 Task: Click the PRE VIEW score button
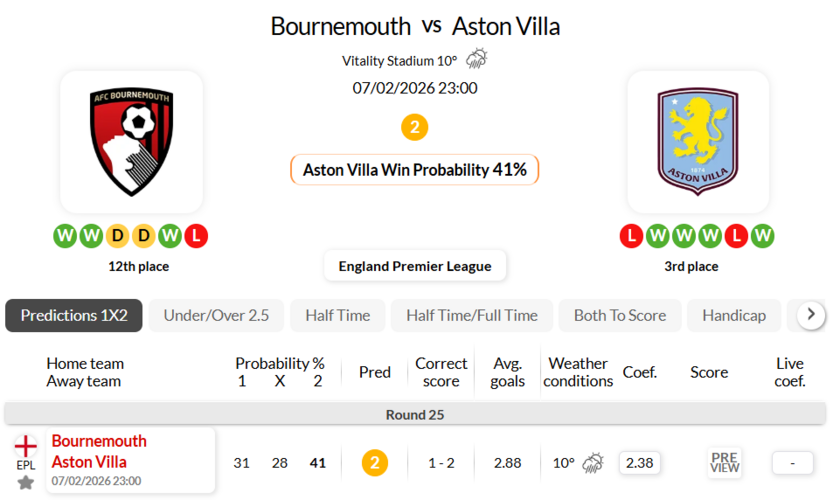(725, 462)
